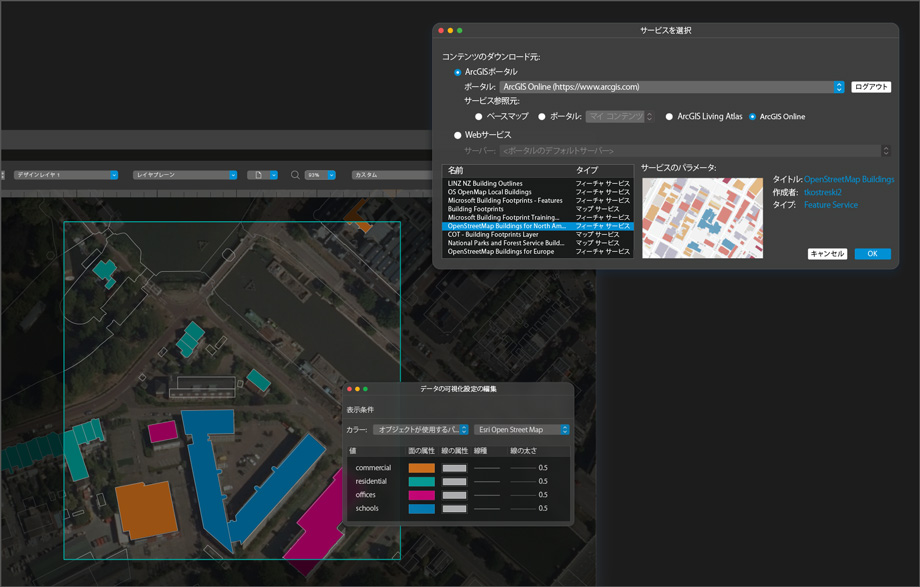Choose the ベースマップ service source option
920x587 pixels.
479,117
